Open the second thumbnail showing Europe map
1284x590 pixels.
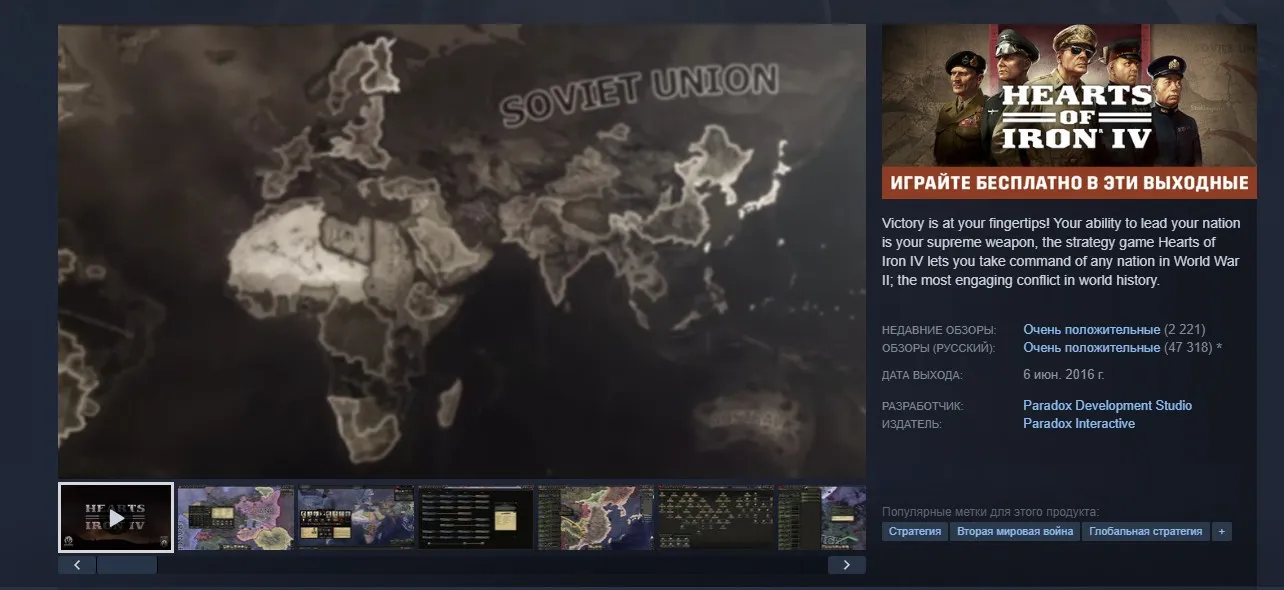[x=236, y=517]
